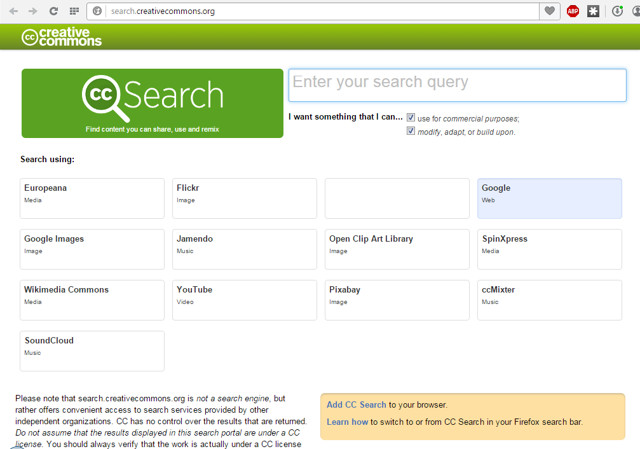Select the Europeana media search option

[92, 198]
